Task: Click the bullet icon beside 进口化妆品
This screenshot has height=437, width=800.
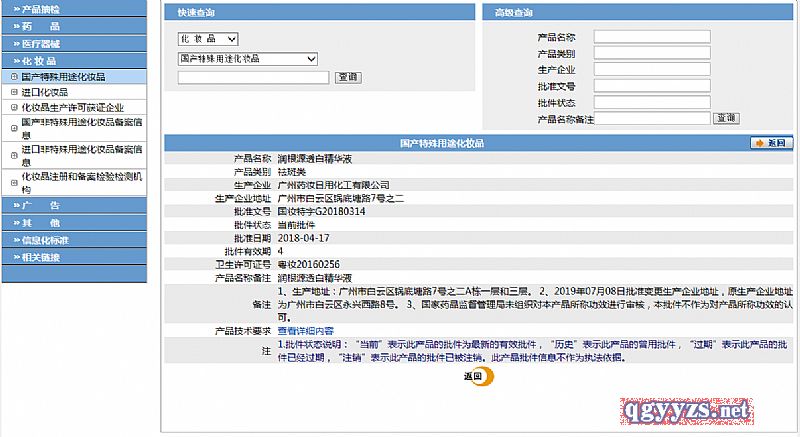Action: (13, 92)
